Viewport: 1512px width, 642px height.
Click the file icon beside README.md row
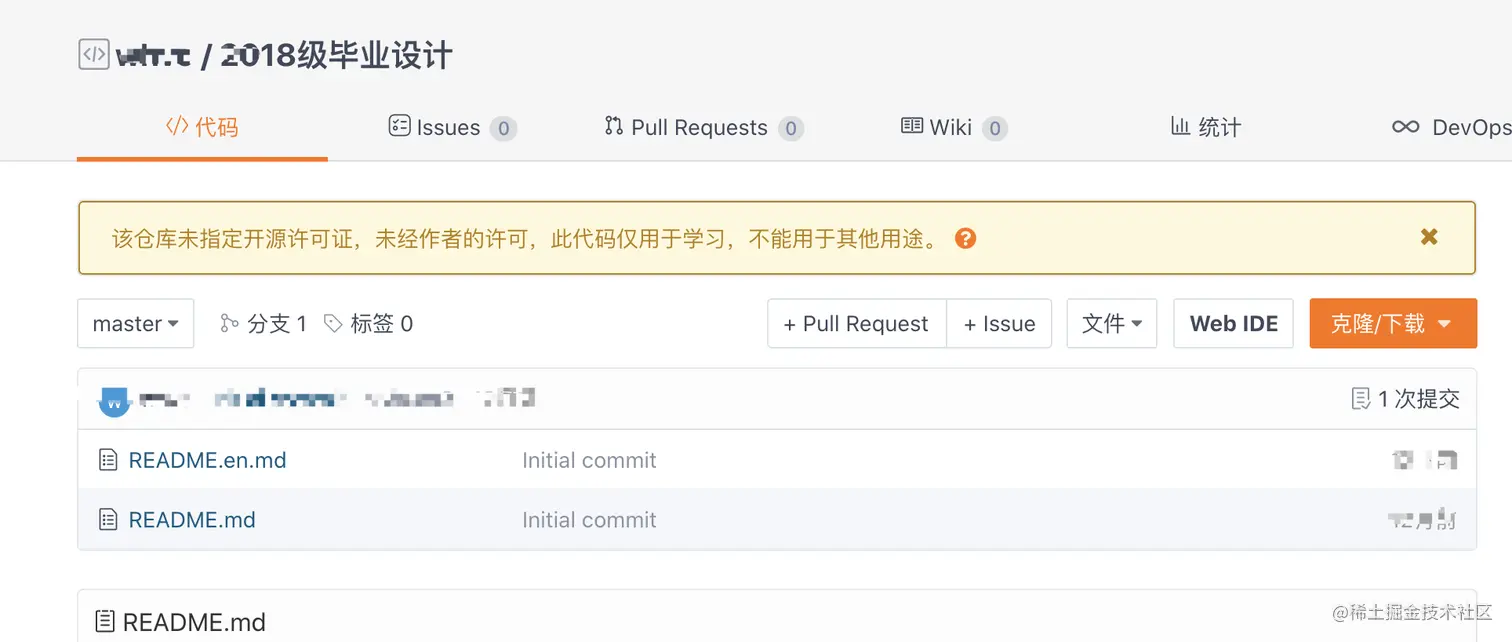coord(108,520)
